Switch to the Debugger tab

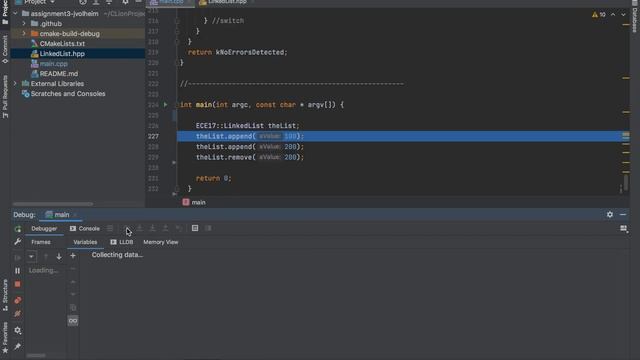pyautogui.click(x=44, y=229)
